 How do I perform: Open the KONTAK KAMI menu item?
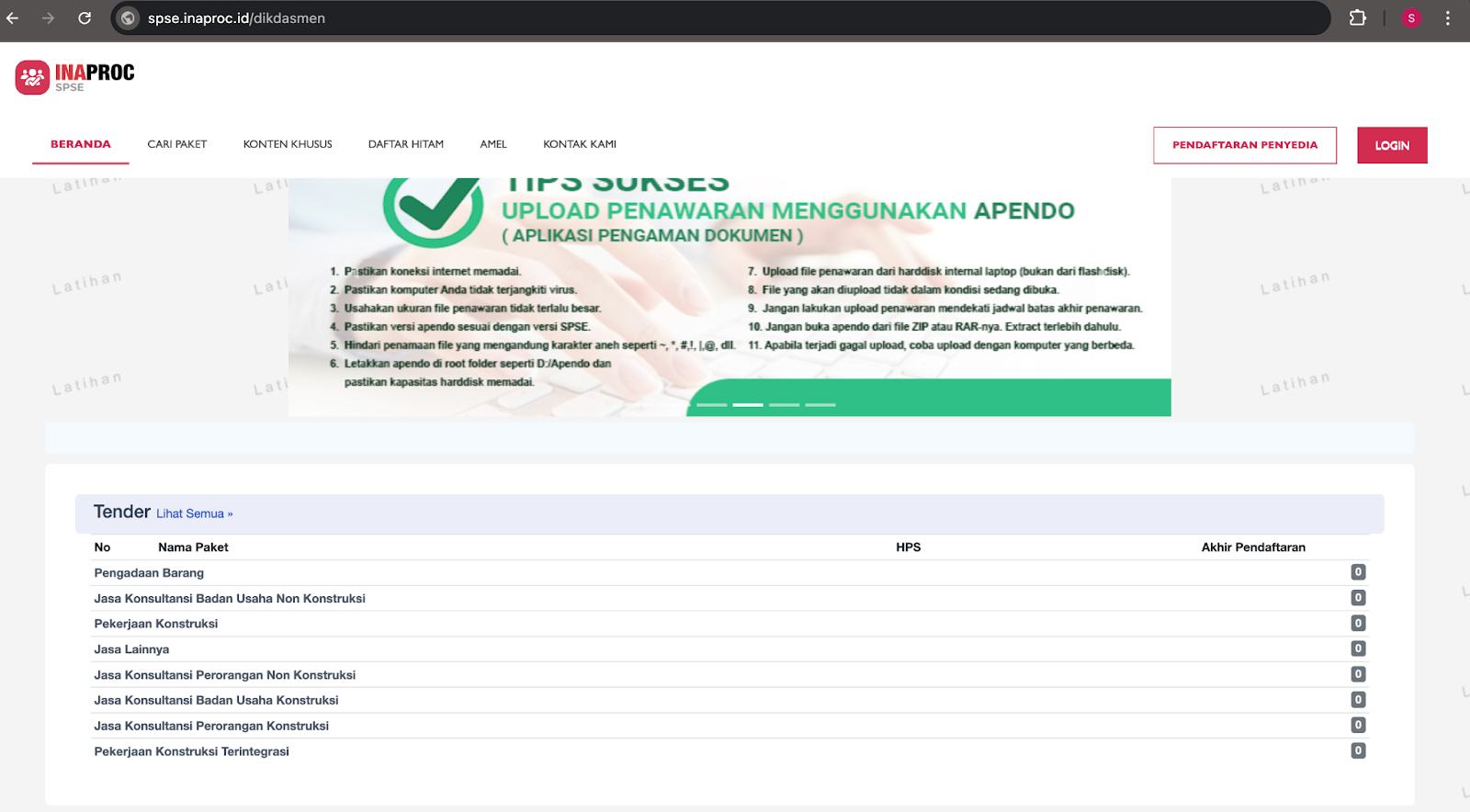tap(580, 144)
